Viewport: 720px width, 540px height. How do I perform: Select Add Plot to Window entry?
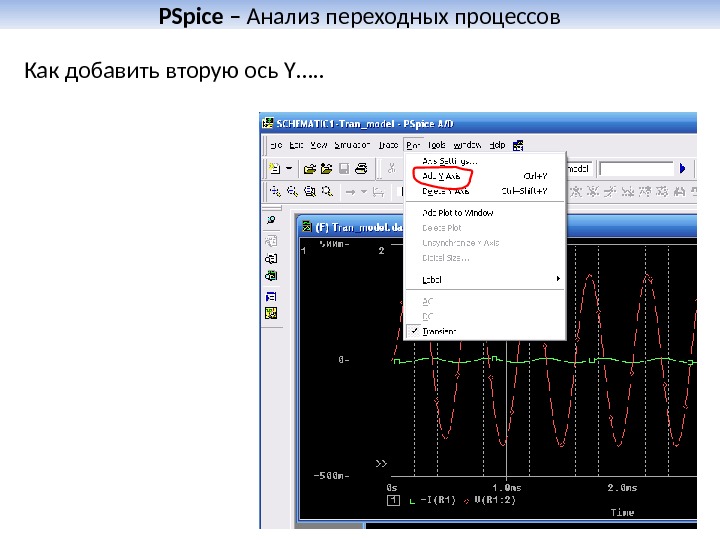(x=484, y=213)
